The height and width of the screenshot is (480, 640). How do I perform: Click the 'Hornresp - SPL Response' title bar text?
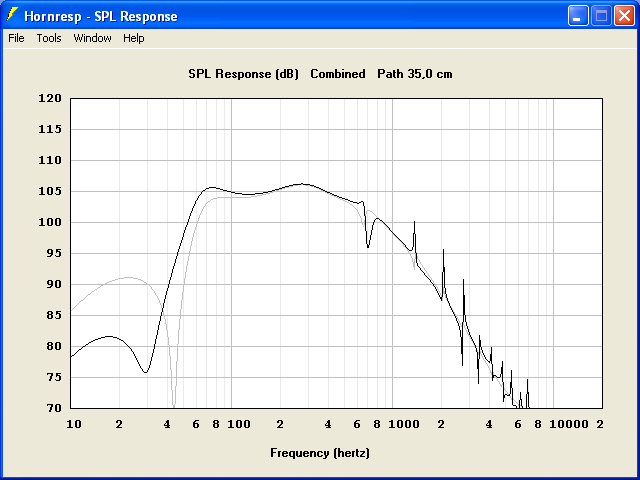[x=101, y=16]
